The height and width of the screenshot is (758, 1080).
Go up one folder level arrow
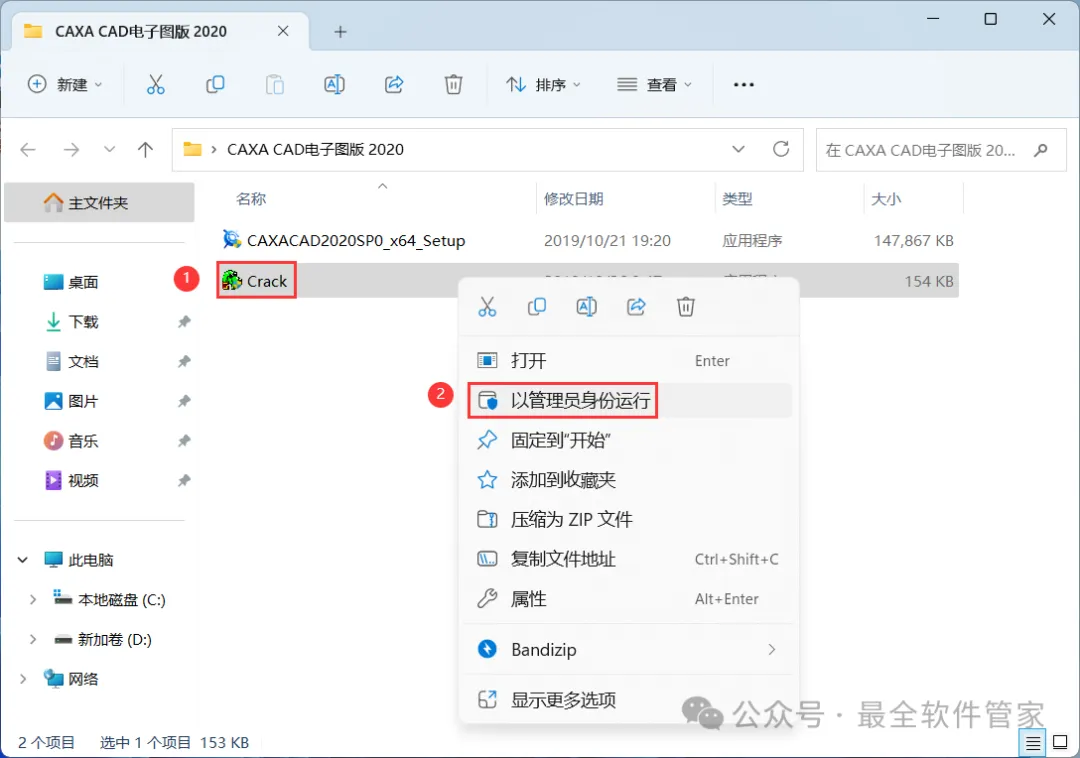(x=145, y=149)
